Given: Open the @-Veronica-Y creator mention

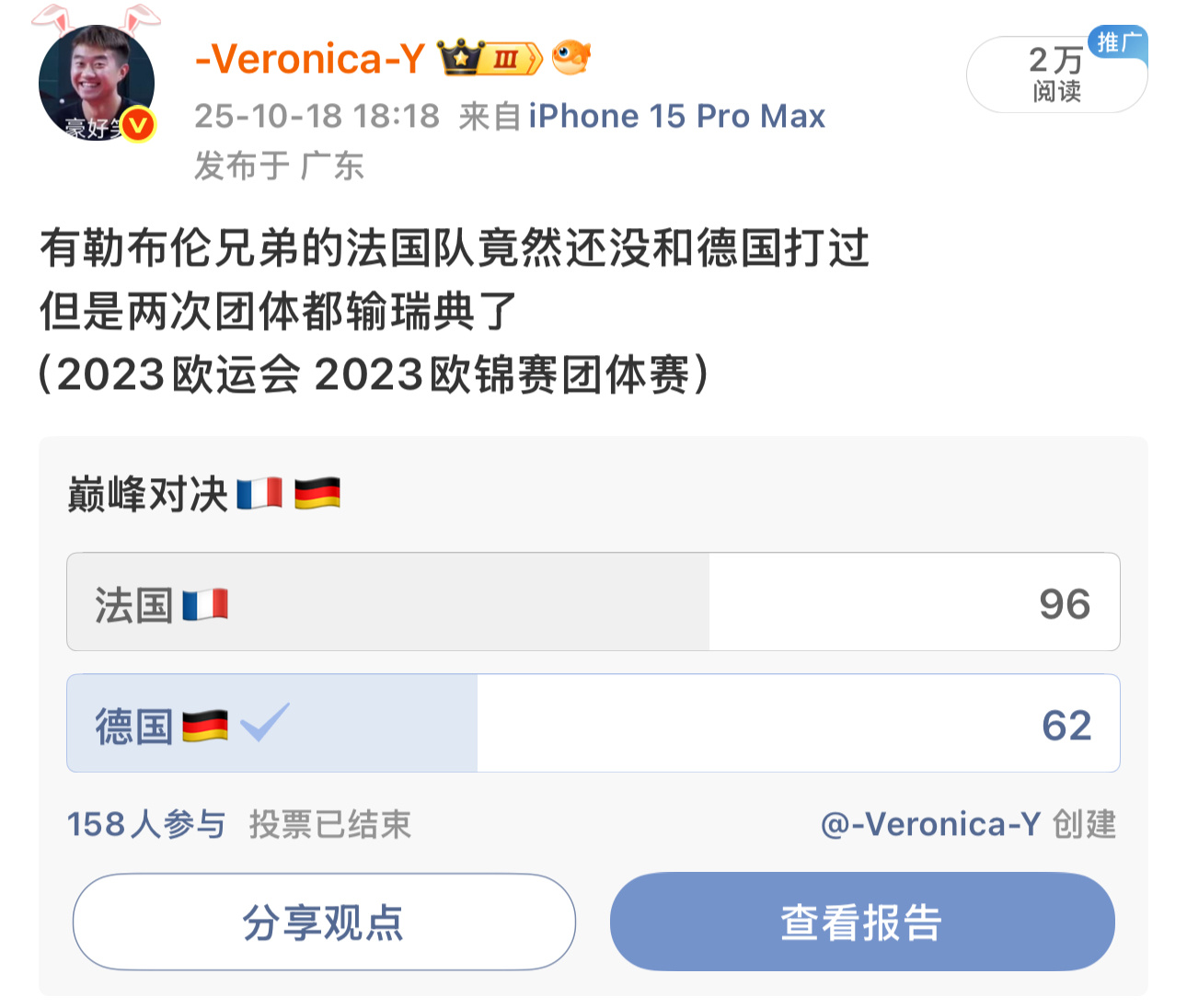Looking at the screenshot, I should [x=930, y=824].
